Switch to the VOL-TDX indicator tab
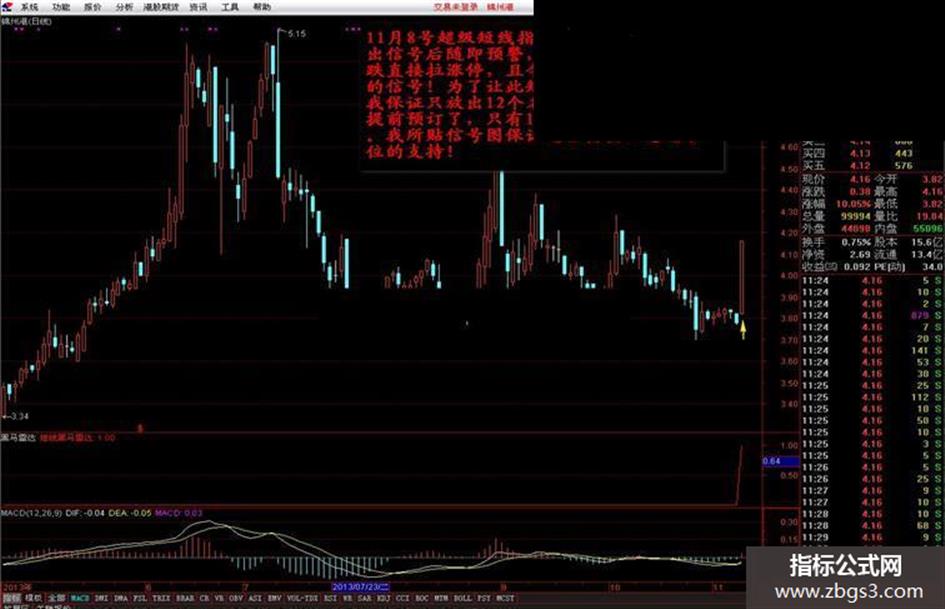This screenshot has height=609, width=945. [x=302, y=598]
